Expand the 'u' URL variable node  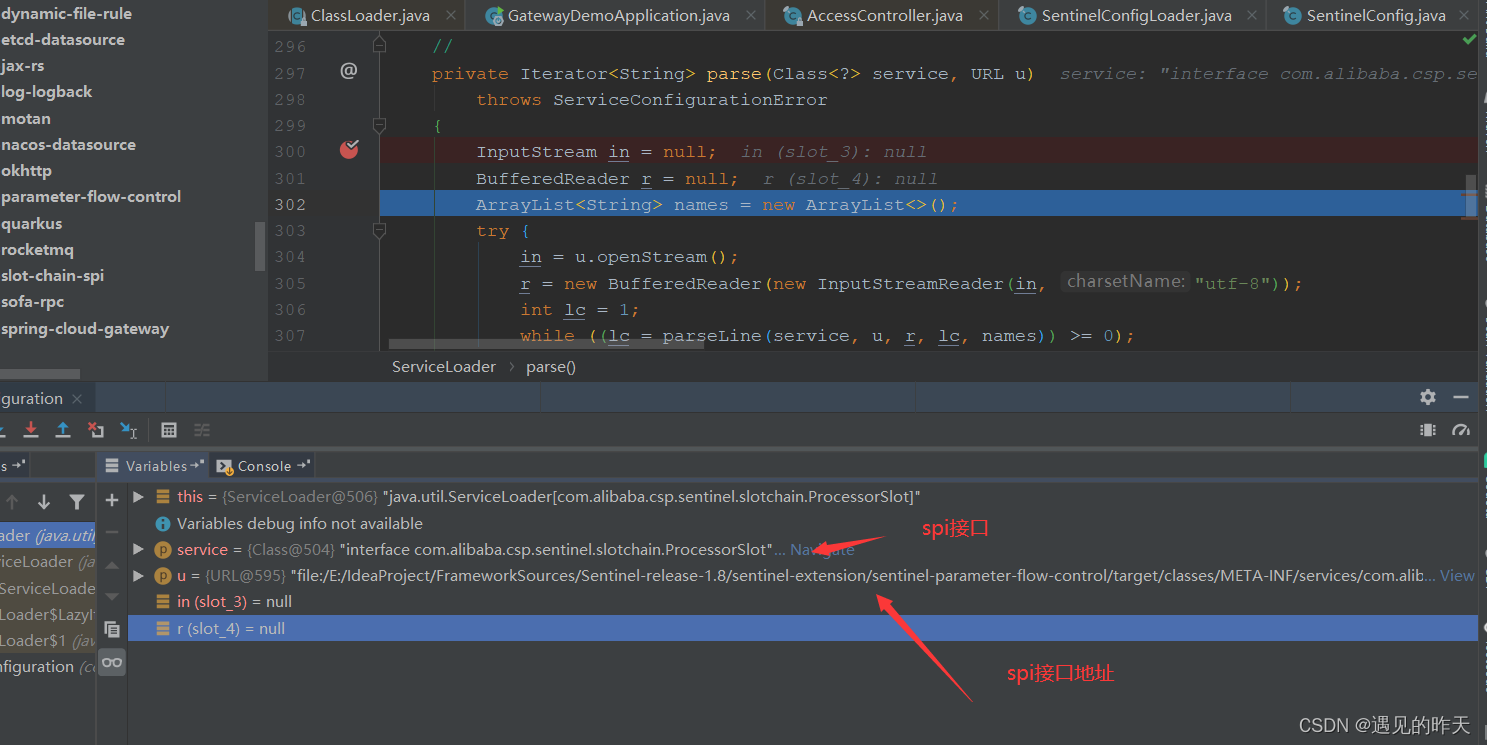(x=139, y=575)
